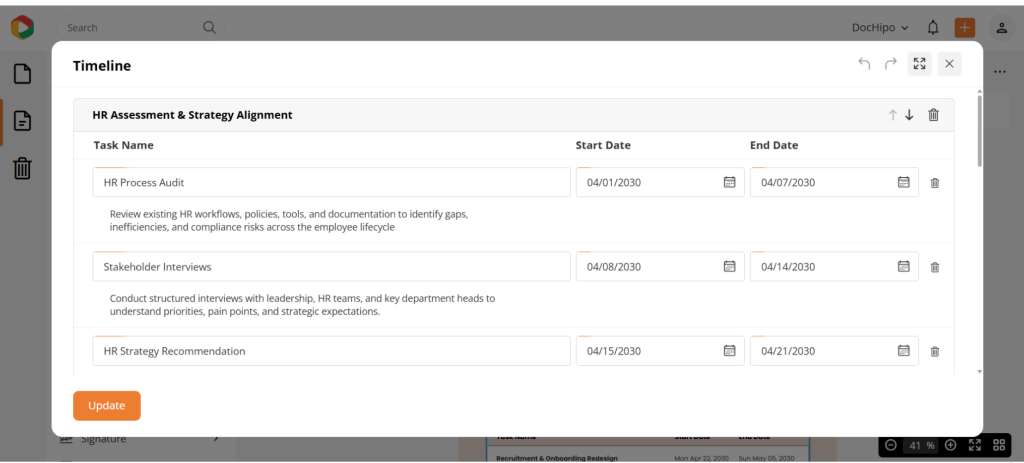Edit the Stakeholder Interviews task name field
Viewport: 1024px width, 463px height.
pos(330,267)
